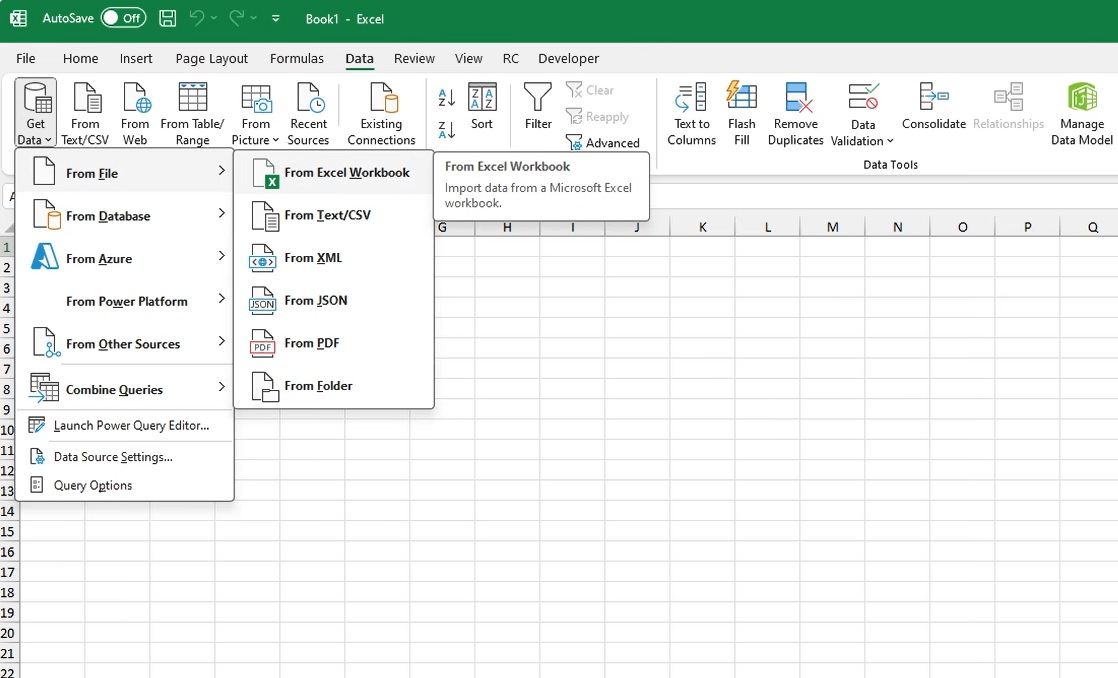The height and width of the screenshot is (678, 1118).
Task: Click the Excel app icon in title bar
Action: (x=18, y=18)
